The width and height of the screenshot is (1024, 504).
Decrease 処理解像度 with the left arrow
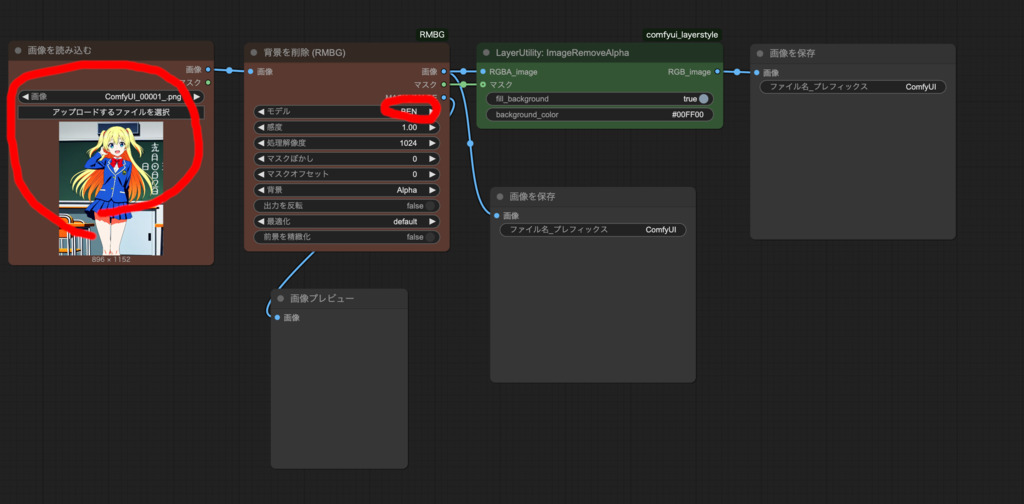(261, 143)
